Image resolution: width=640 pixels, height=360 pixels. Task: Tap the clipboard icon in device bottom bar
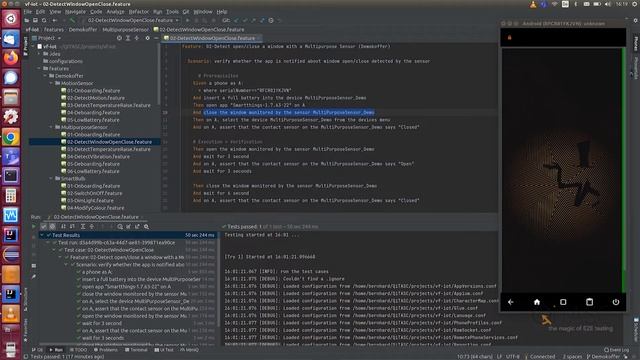click(x=589, y=302)
